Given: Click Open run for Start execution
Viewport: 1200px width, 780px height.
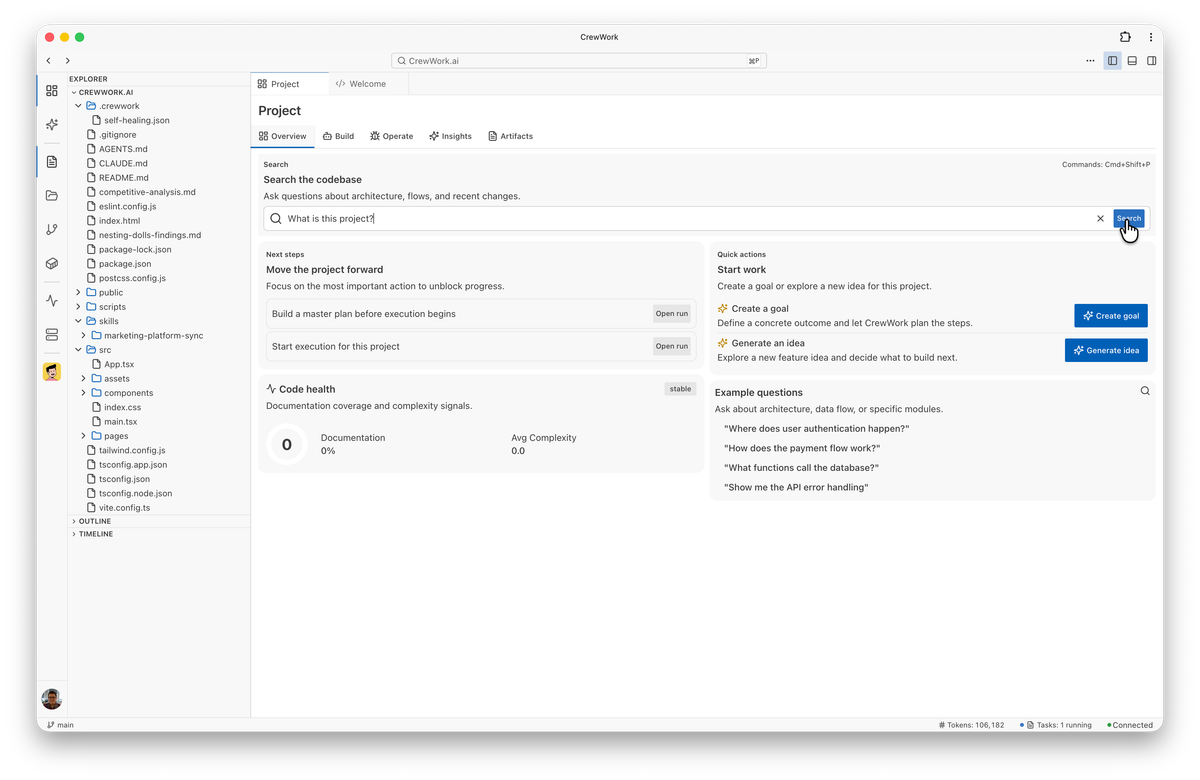Looking at the screenshot, I should coord(672,346).
